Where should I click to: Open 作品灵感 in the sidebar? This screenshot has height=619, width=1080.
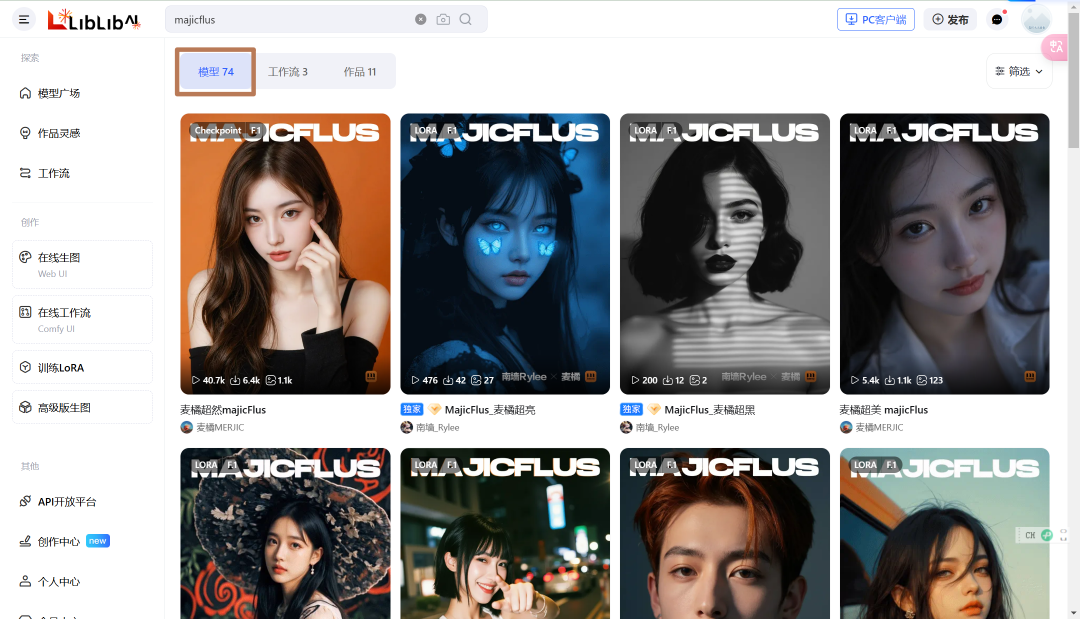point(62,132)
